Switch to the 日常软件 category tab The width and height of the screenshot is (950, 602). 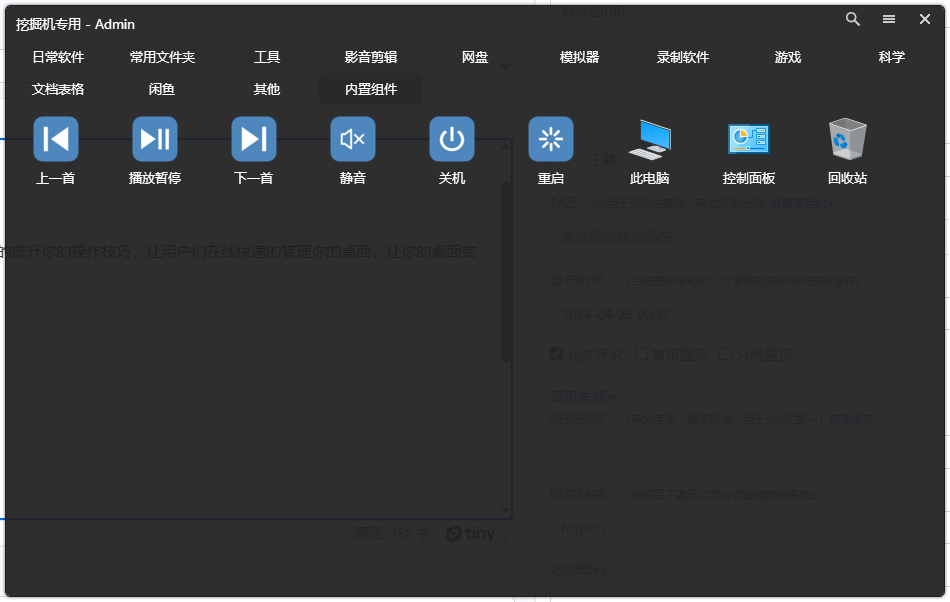(x=58, y=57)
